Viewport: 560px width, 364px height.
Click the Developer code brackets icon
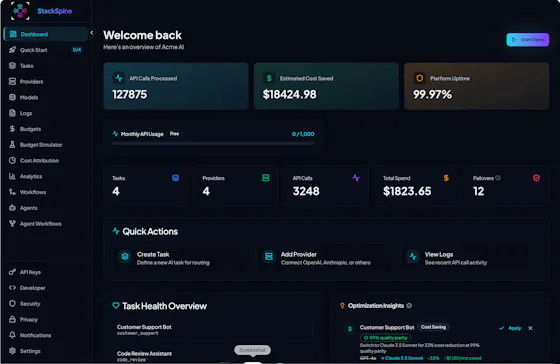[12, 288]
